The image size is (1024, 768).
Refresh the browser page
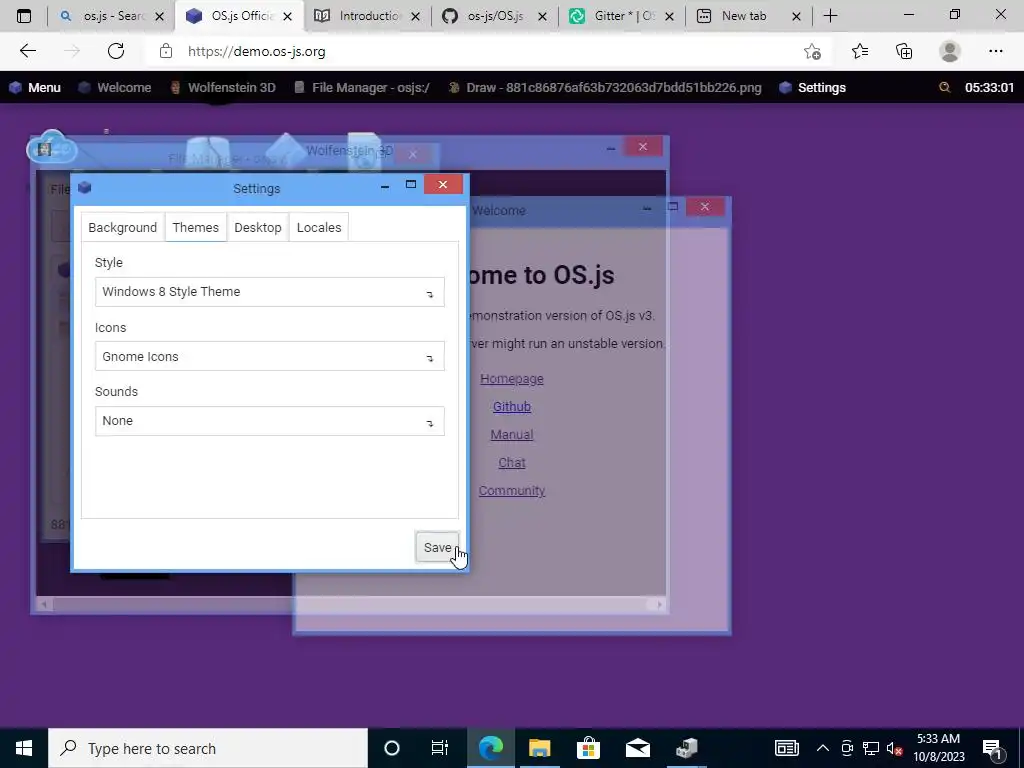[116, 51]
